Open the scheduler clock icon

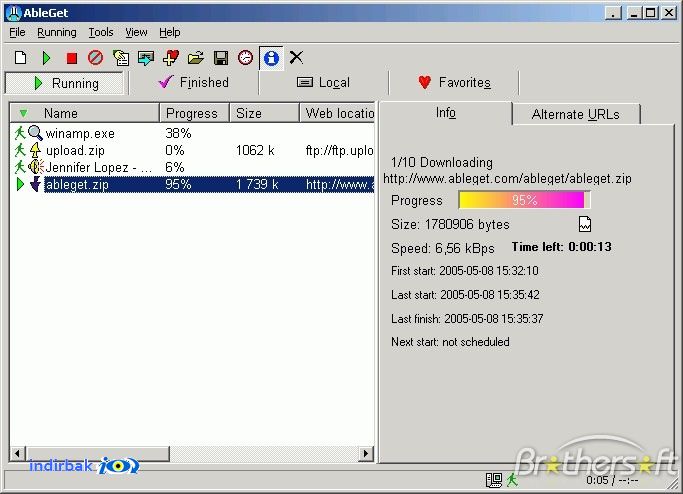click(245, 58)
